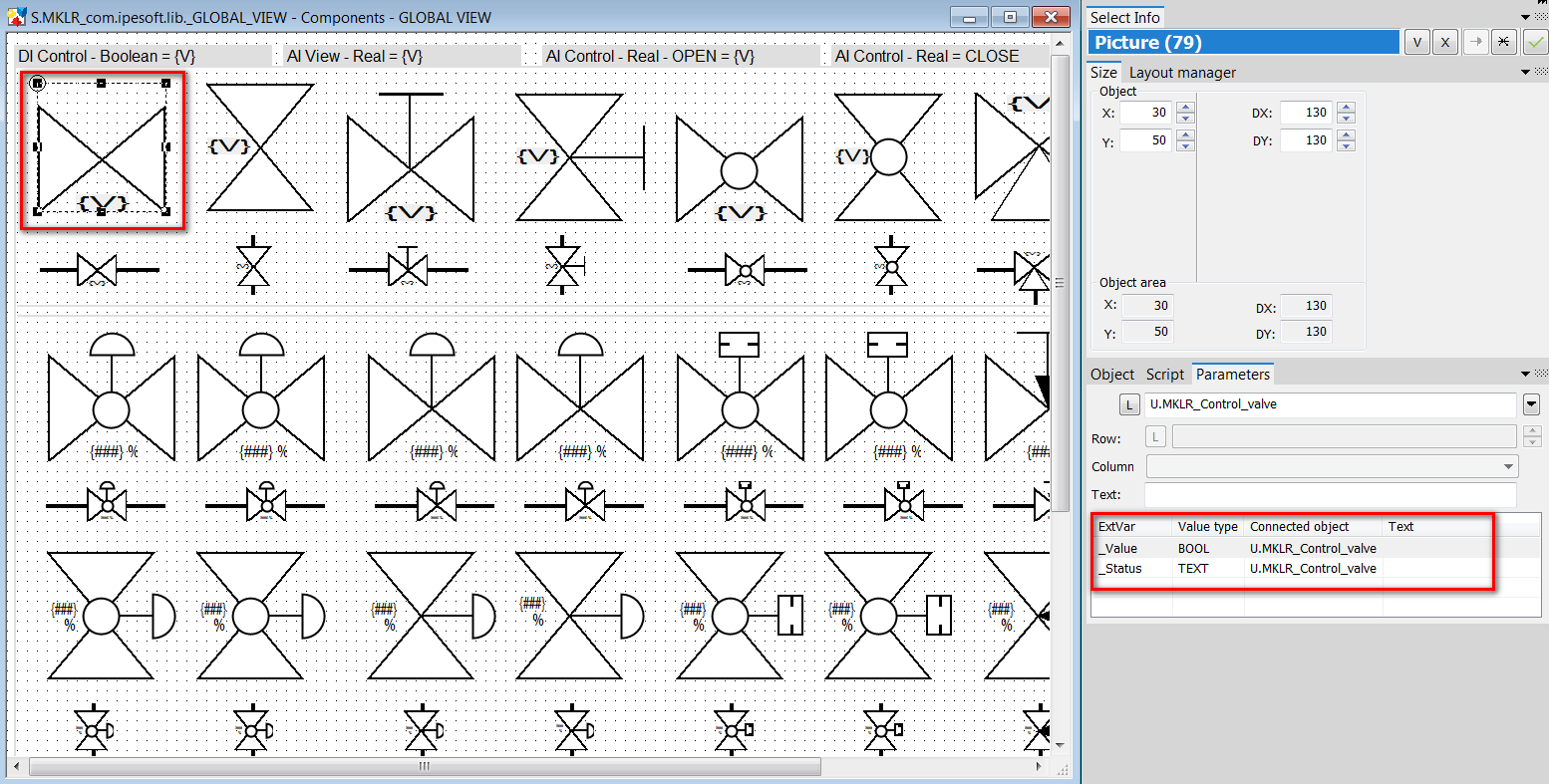Viewport: 1549px width, 784px height.
Task: Open the Script tab
Action: pyautogui.click(x=1164, y=375)
